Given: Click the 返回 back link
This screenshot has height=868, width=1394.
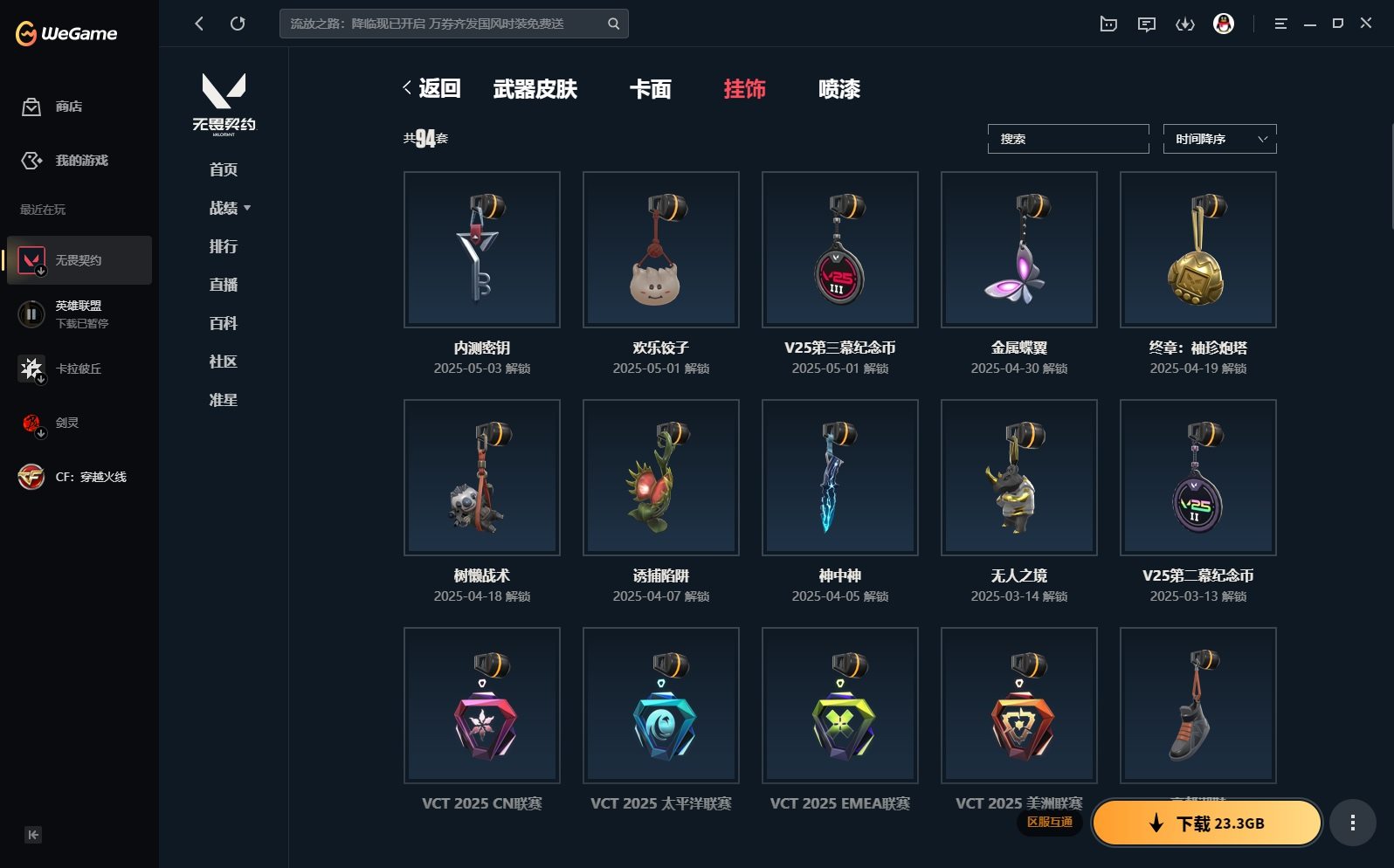Looking at the screenshot, I should (431, 88).
